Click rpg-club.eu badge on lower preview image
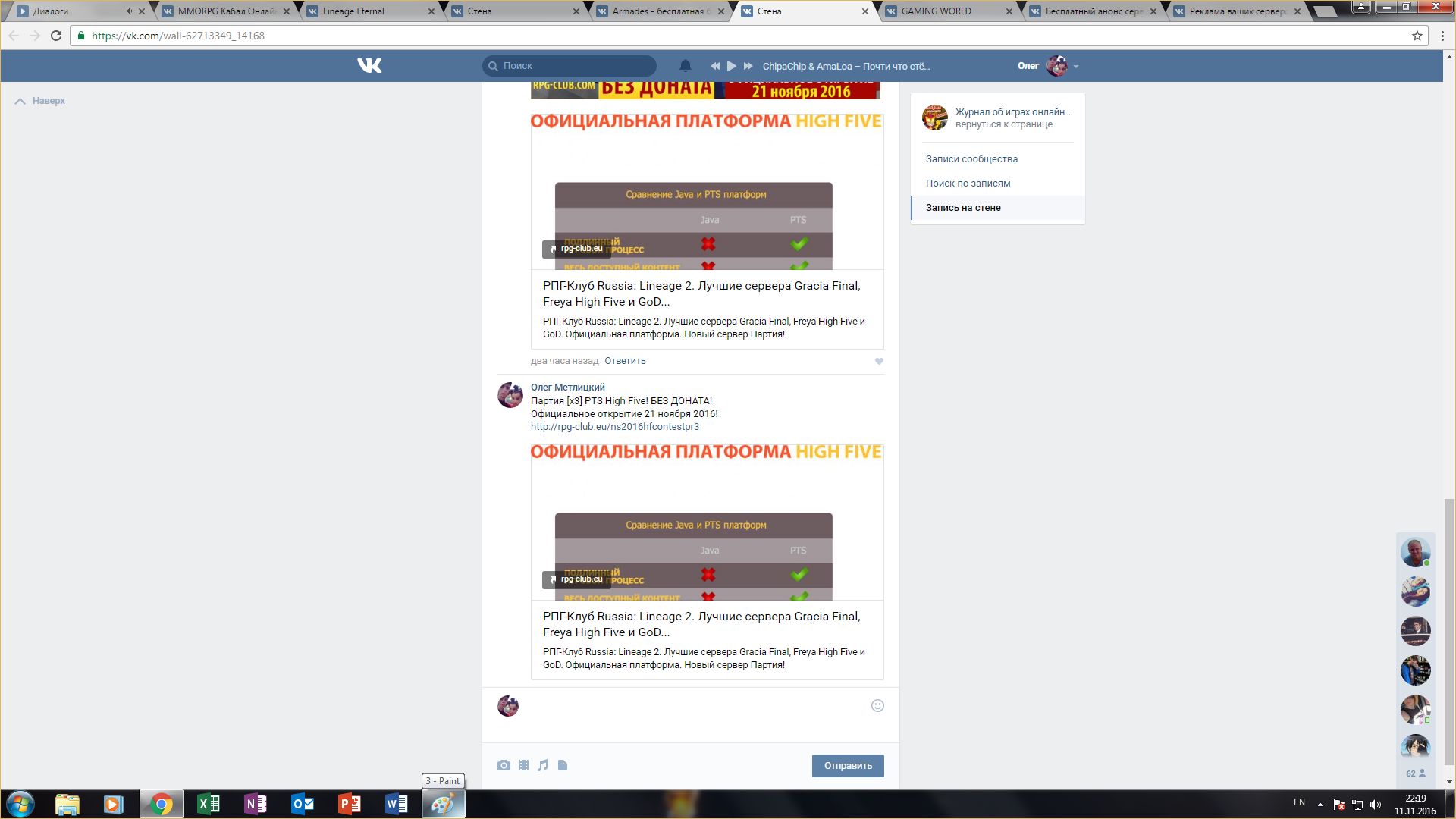This screenshot has height=819, width=1456. click(x=576, y=579)
